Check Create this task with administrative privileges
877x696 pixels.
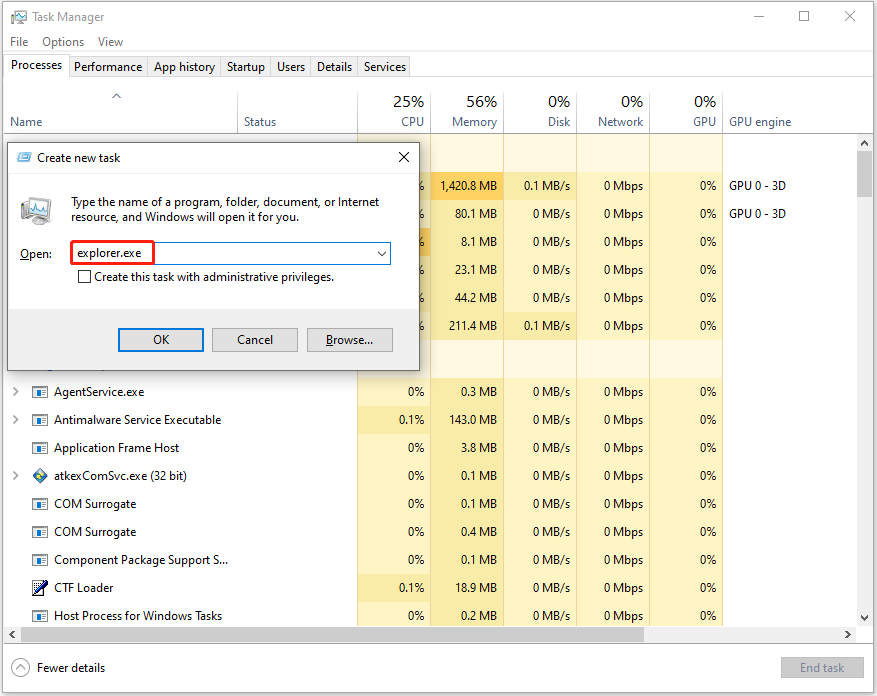click(84, 277)
